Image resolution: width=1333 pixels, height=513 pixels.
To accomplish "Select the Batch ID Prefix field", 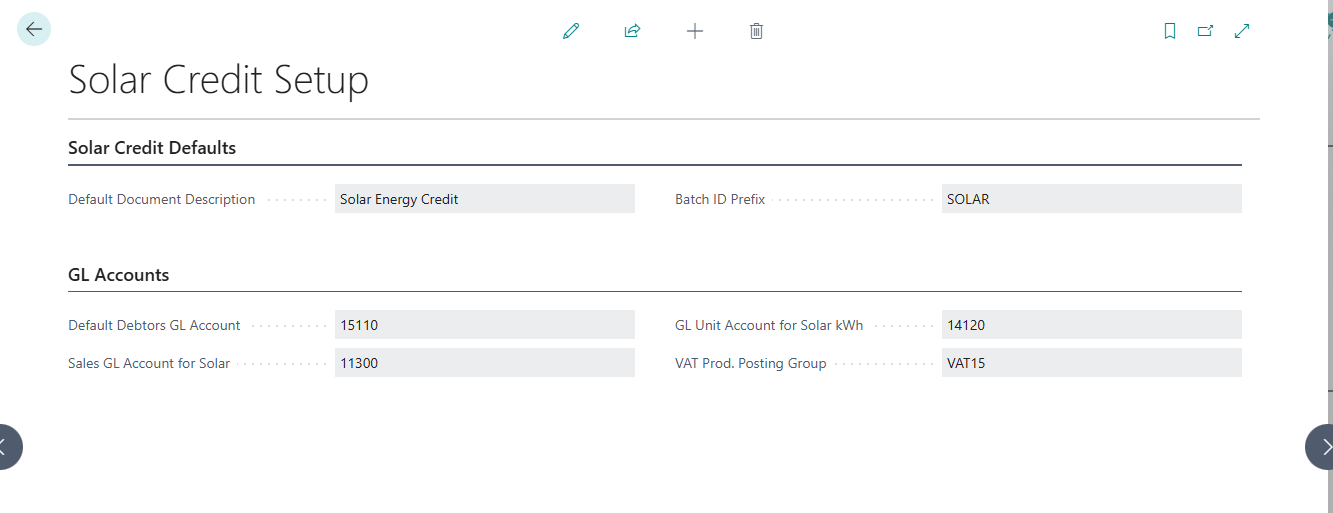I will [x=1092, y=199].
